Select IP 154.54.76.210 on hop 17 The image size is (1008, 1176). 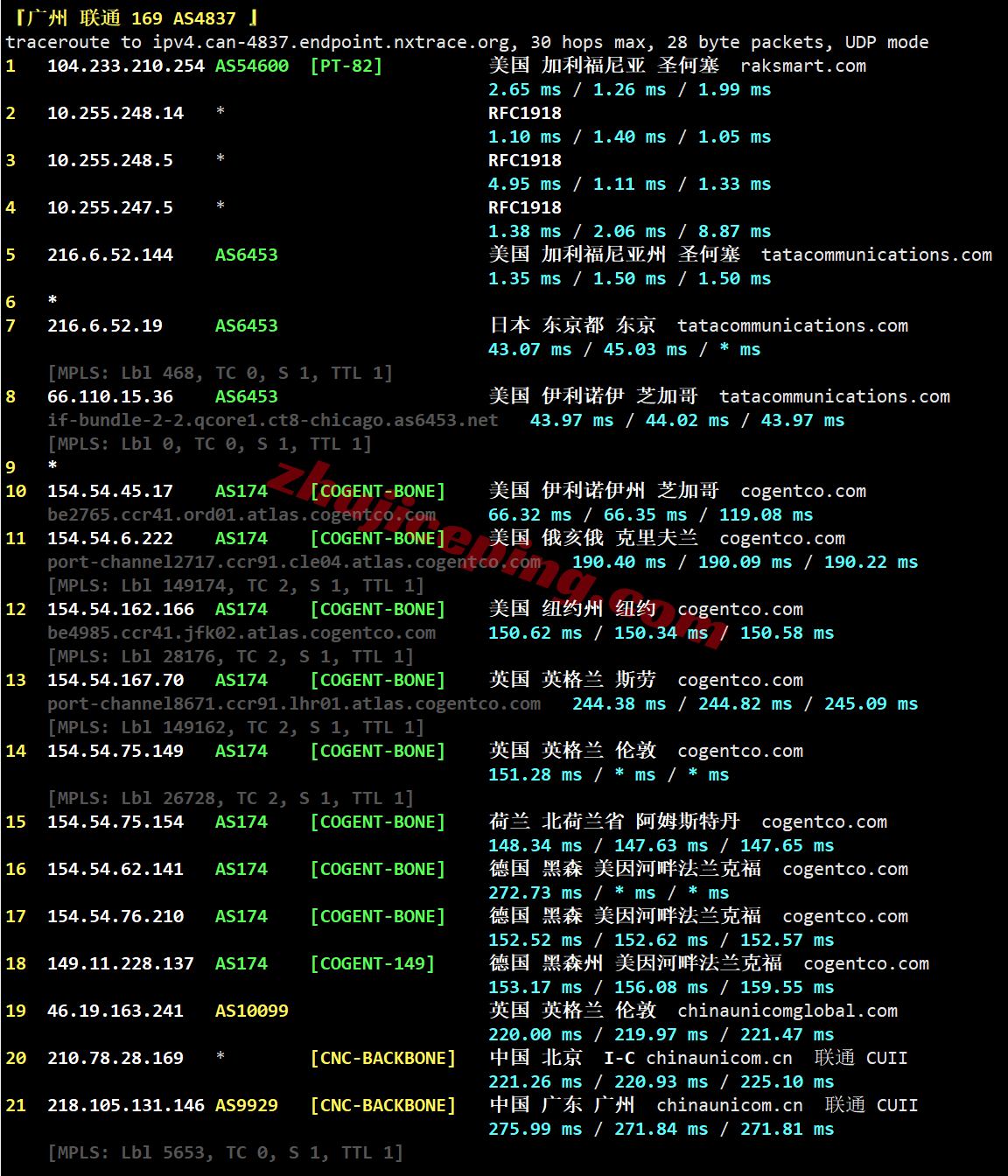[x=115, y=916]
